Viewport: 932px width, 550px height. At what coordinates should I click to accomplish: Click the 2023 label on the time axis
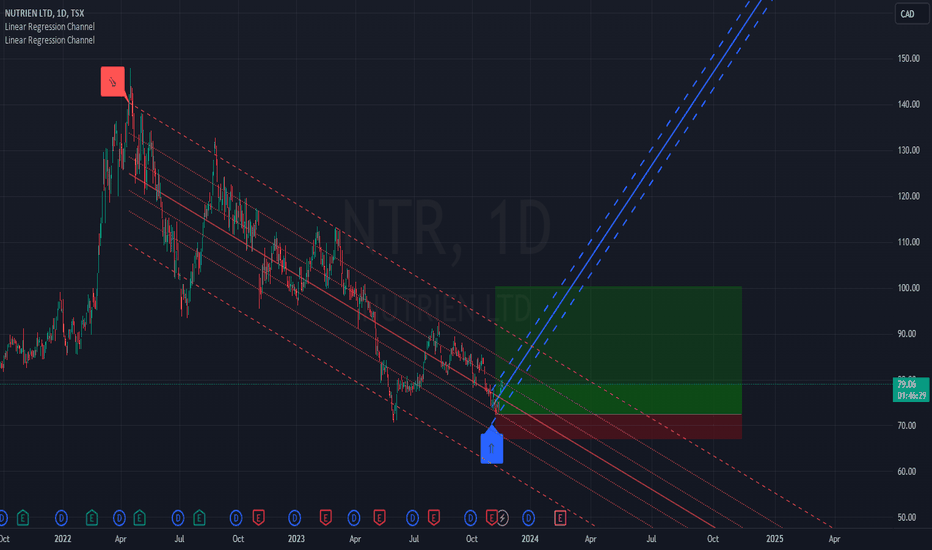[x=296, y=539]
